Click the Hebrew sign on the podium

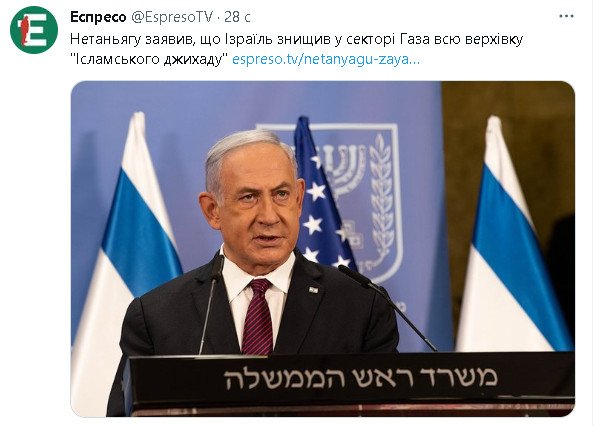(360, 377)
